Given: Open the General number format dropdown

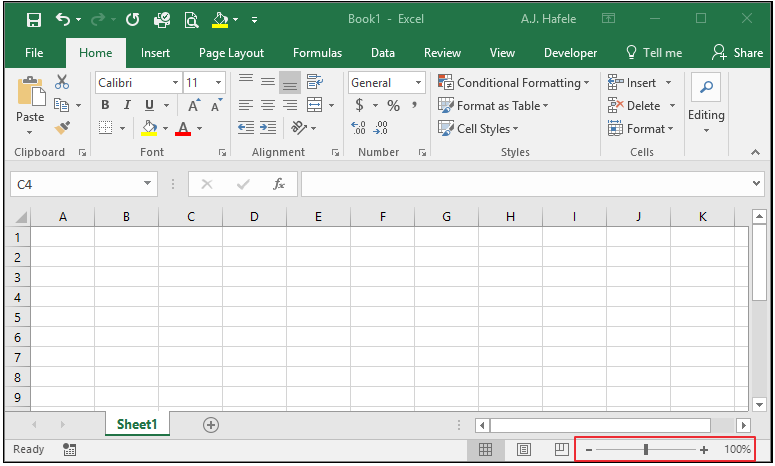Looking at the screenshot, I should click(418, 83).
